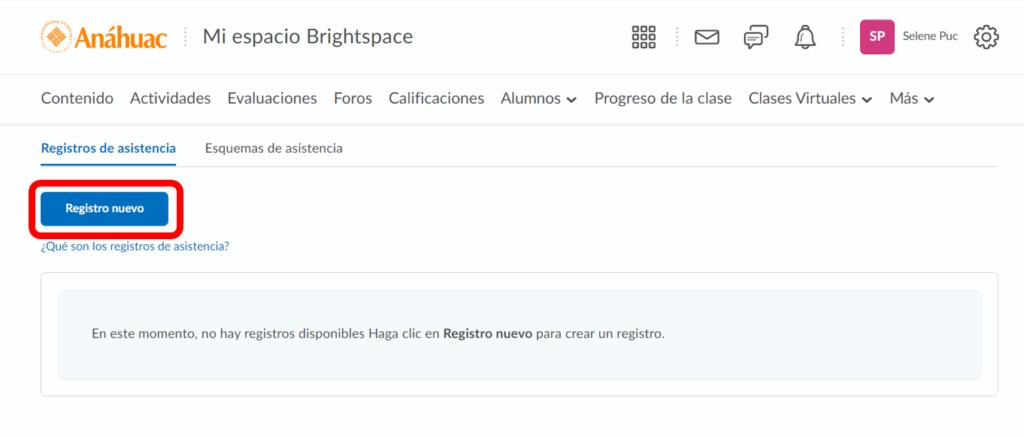Open "¿Qué son los registros de asistencia?" link
This screenshot has width=1024, height=437.
(135, 245)
